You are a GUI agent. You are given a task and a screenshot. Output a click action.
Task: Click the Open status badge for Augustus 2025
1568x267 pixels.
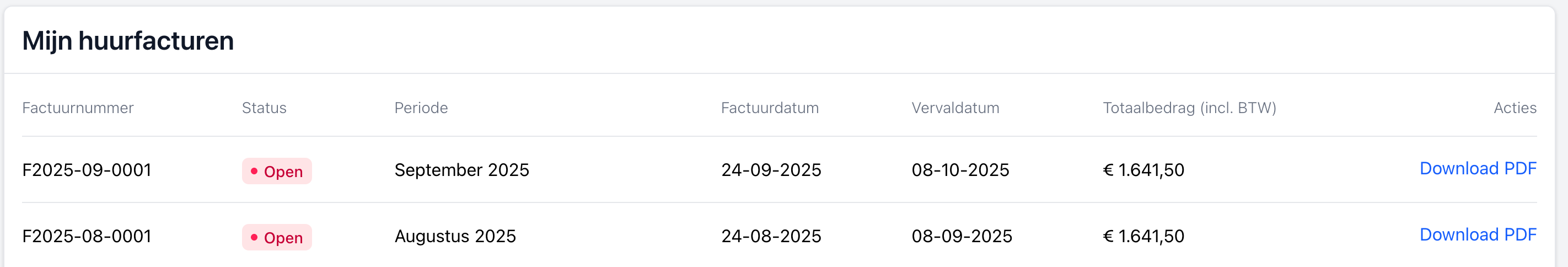(x=276, y=237)
